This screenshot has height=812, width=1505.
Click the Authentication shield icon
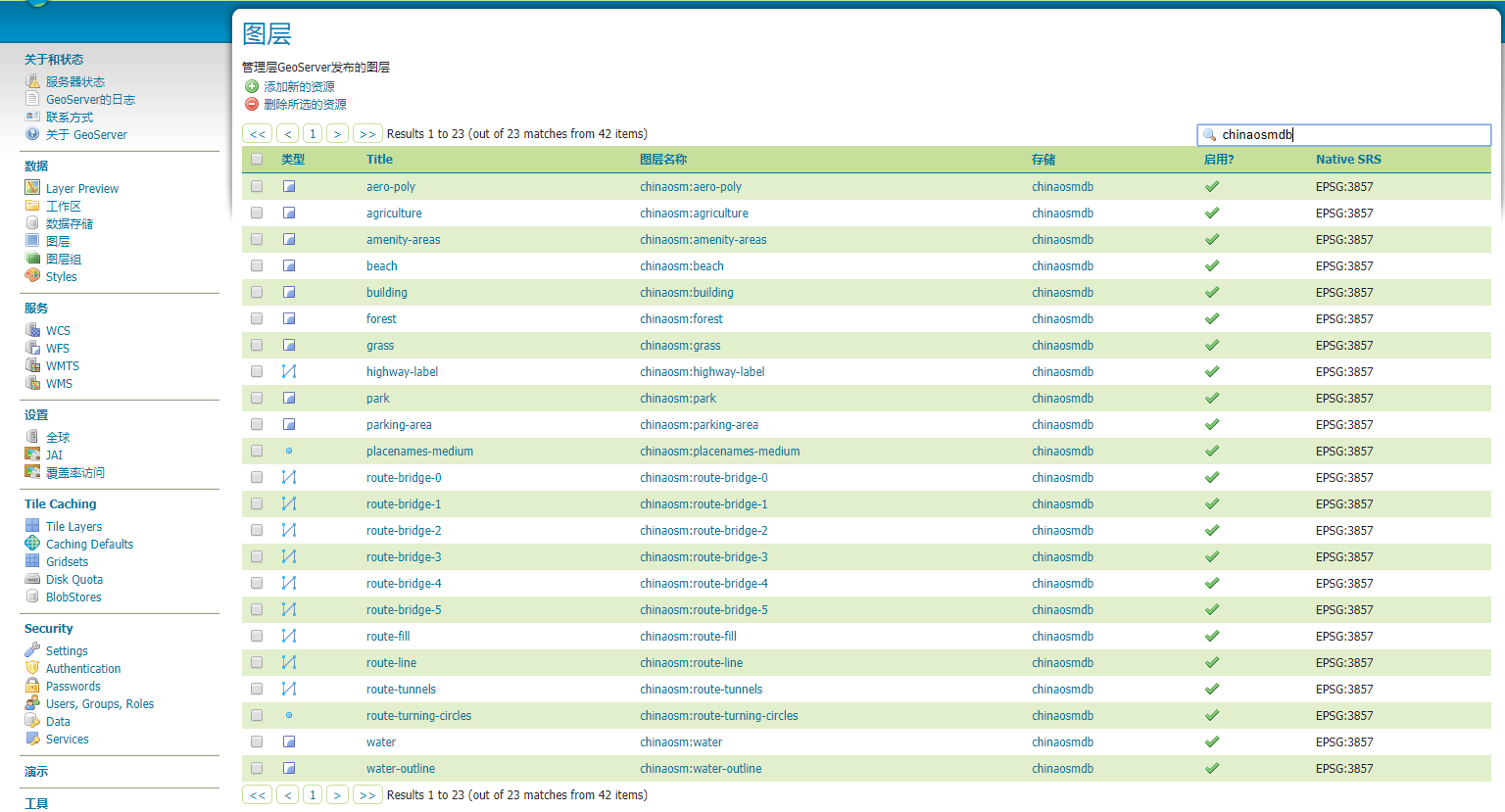[32, 668]
